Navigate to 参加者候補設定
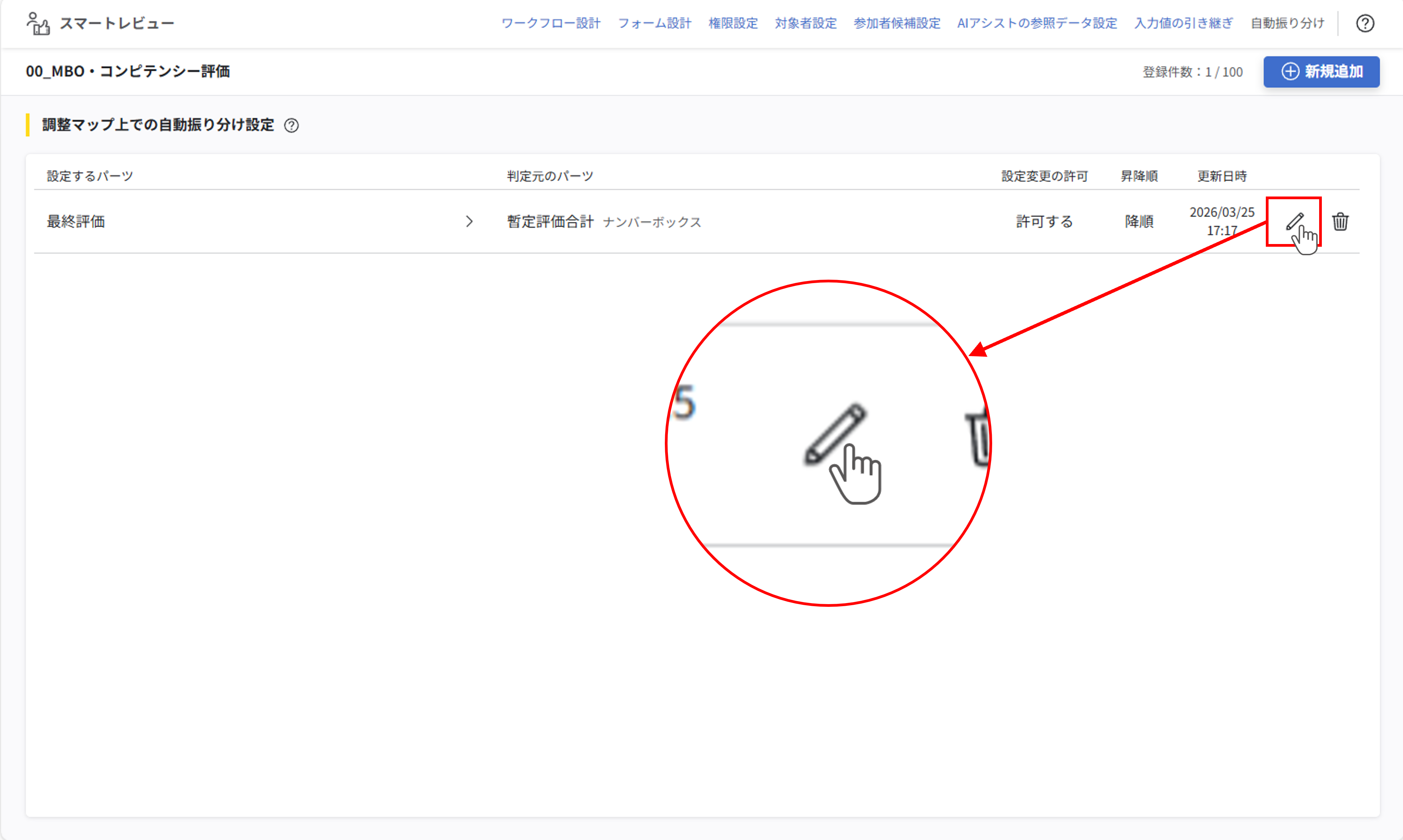 click(897, 23)
